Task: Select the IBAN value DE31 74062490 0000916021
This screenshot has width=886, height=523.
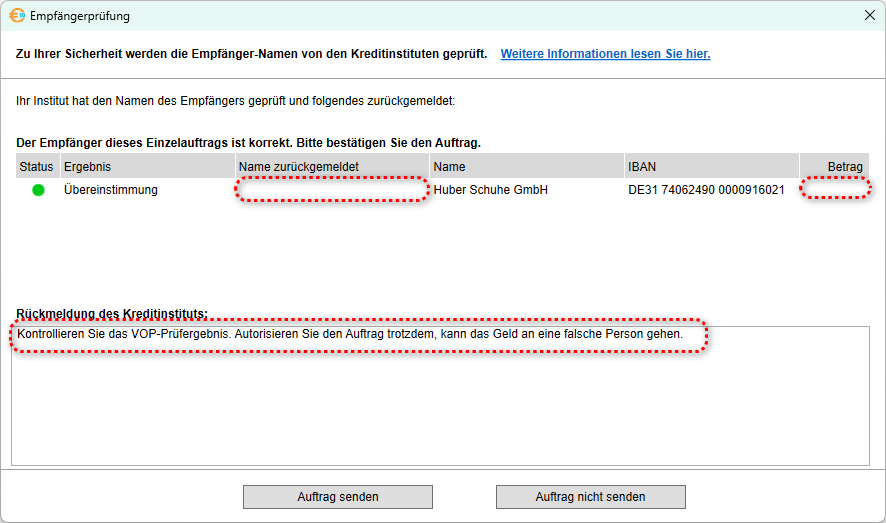Action: point(705,190)
